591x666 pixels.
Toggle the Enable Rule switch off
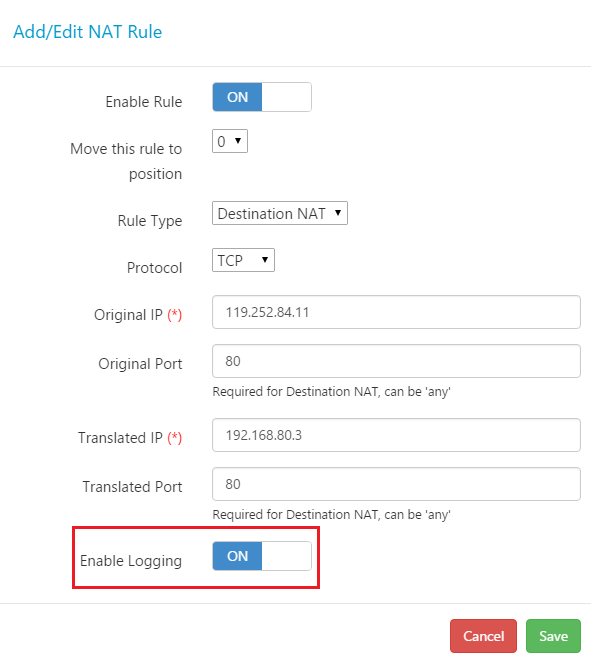coord(262,97)
